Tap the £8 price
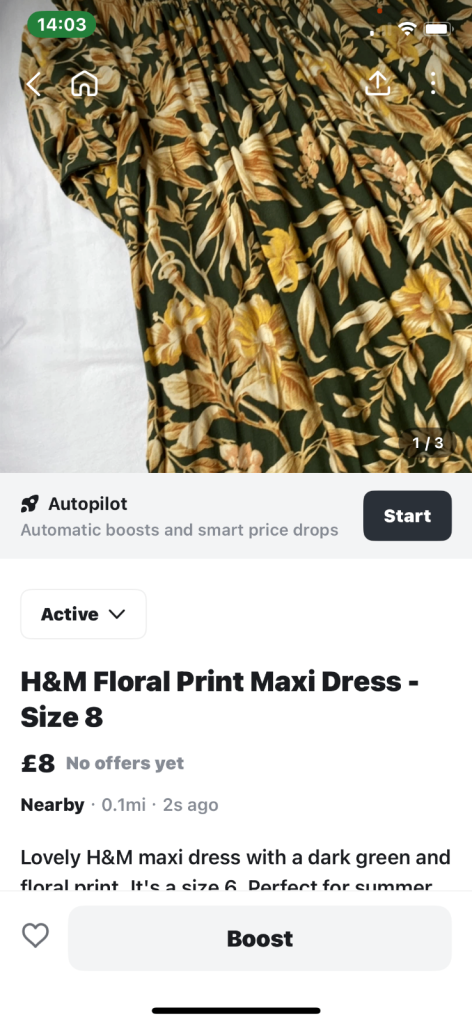 point(38,763)
